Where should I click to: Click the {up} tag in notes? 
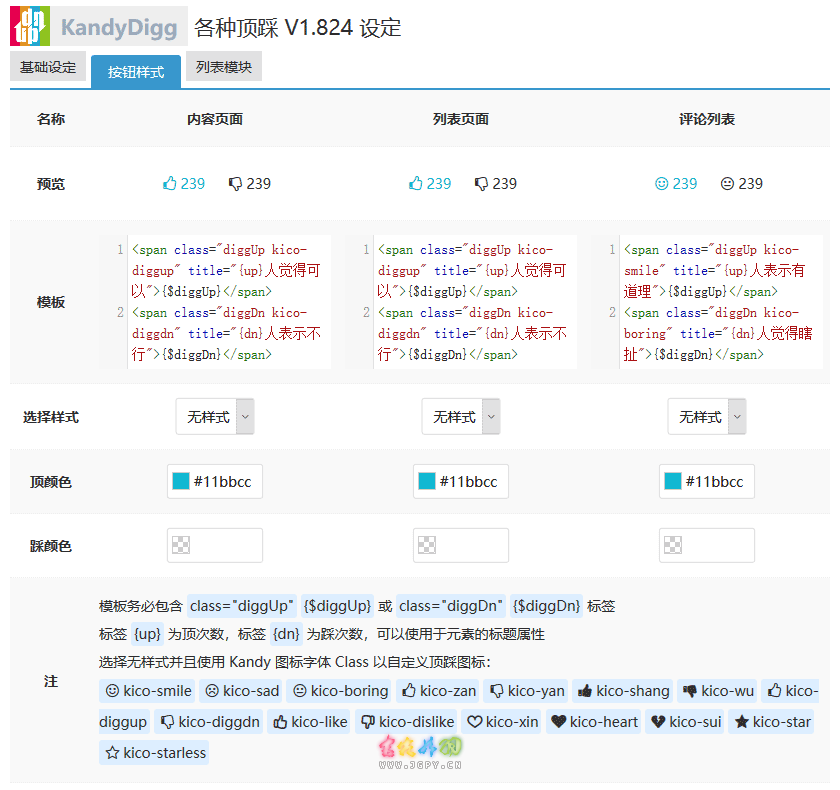click(147, 634)
